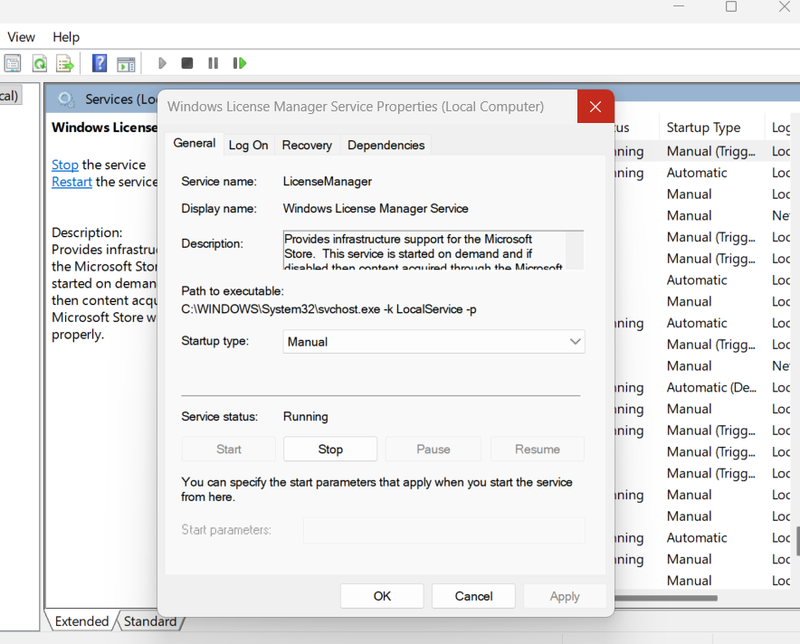This screenshot has width=800, height=644.
Task: Click the Start parameters input field
Action: click(444, 530)
